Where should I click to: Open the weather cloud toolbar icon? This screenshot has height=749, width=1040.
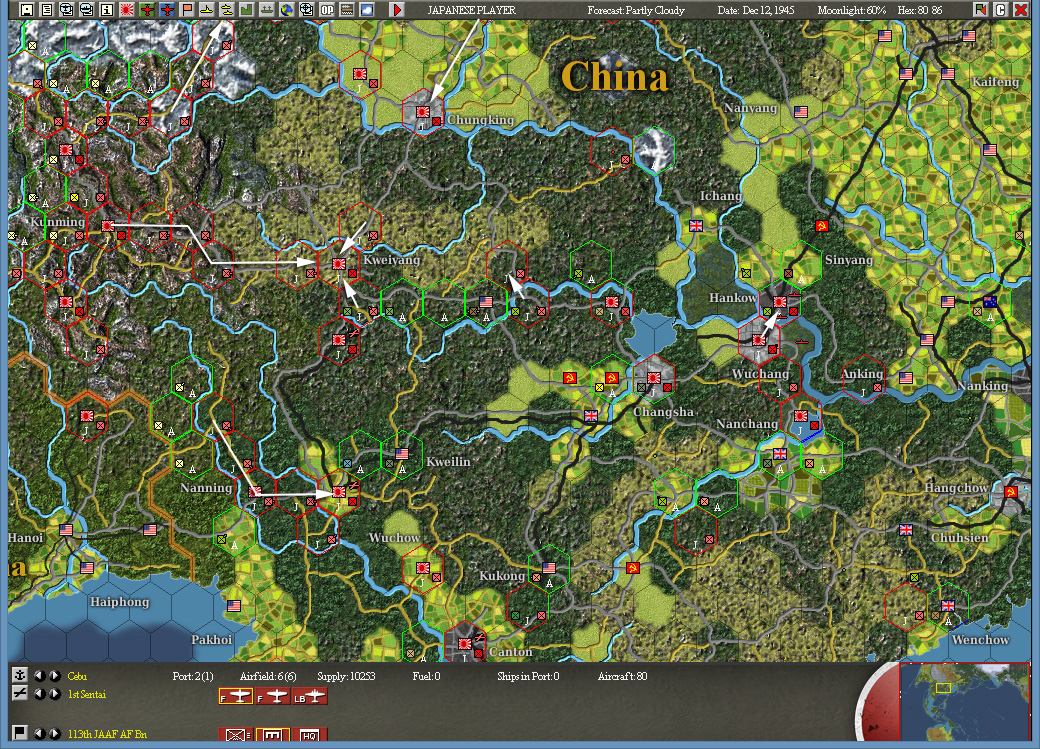367,10
